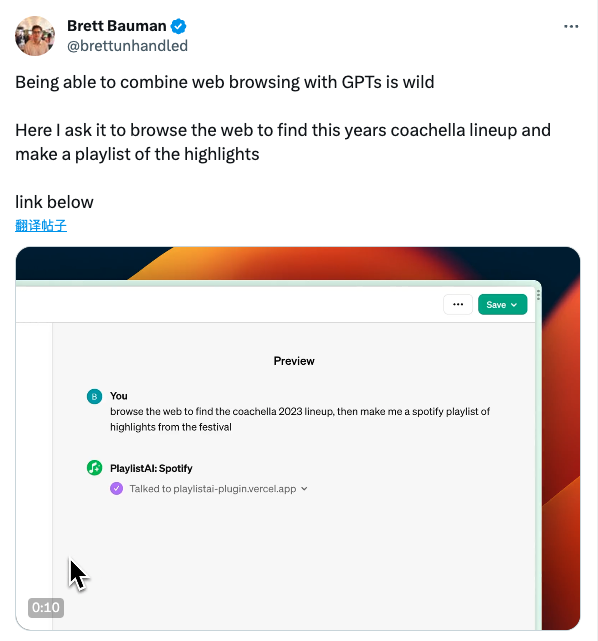This screenshot has width=598, height=641.
Task: Open the @brettunhandled handle link
Action: pyautogui.click(x=127, y=46)
